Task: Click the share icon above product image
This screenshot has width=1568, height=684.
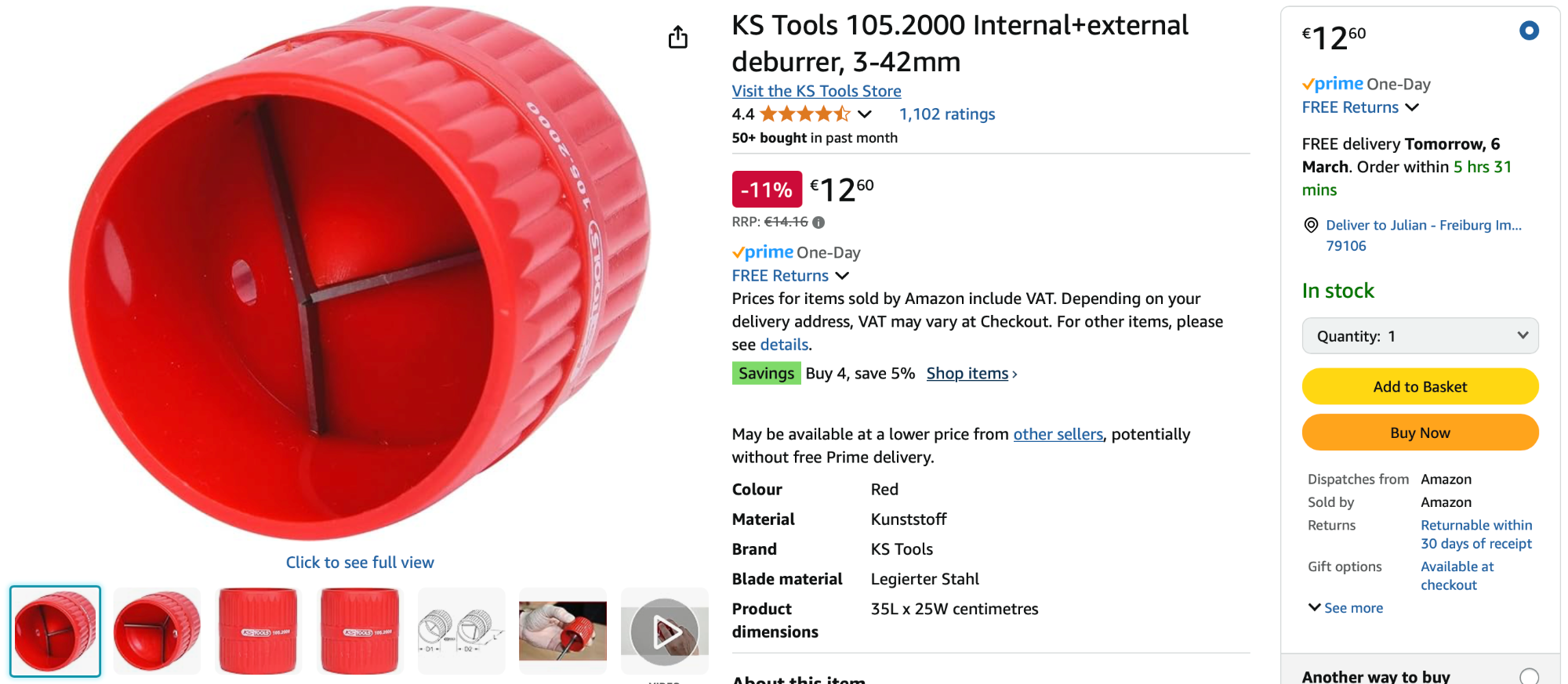Action: point(678,37)
